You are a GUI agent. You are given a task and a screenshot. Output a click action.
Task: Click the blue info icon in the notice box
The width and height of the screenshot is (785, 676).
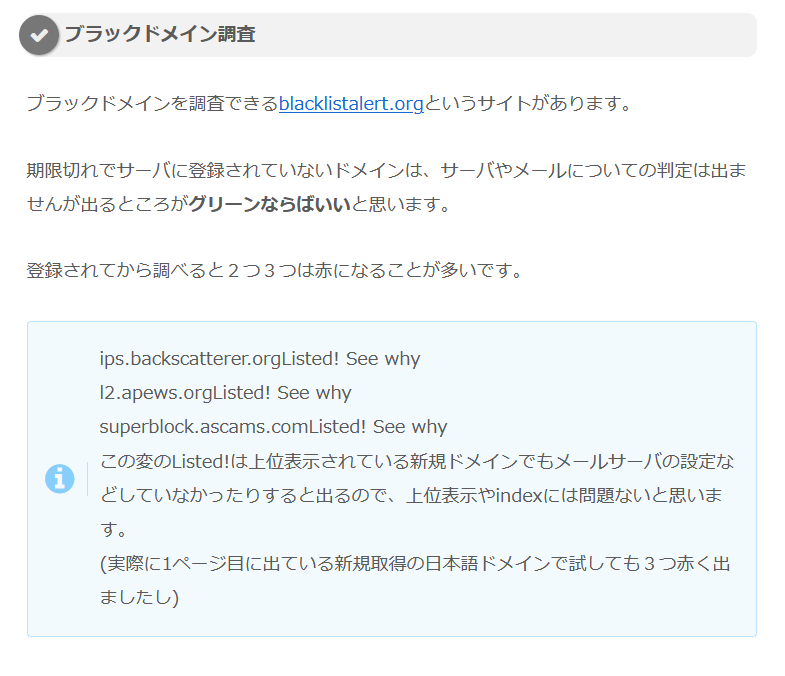pyautogui.click(x=60, y=479)
